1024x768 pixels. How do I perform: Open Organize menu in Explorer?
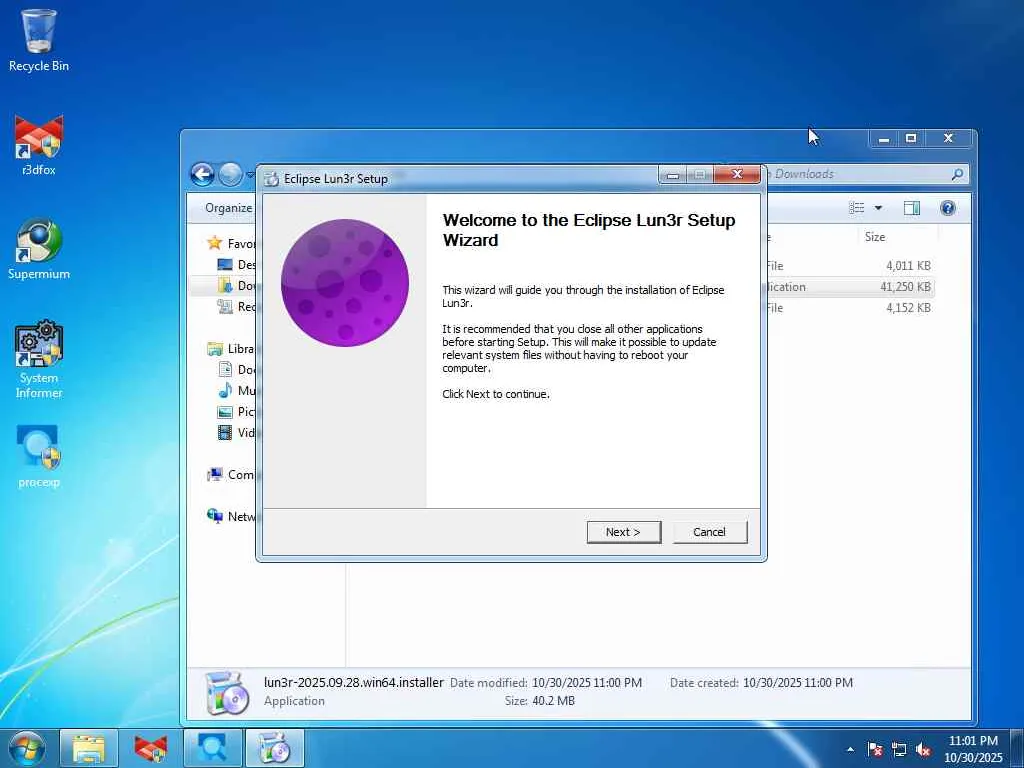[228, 208]
